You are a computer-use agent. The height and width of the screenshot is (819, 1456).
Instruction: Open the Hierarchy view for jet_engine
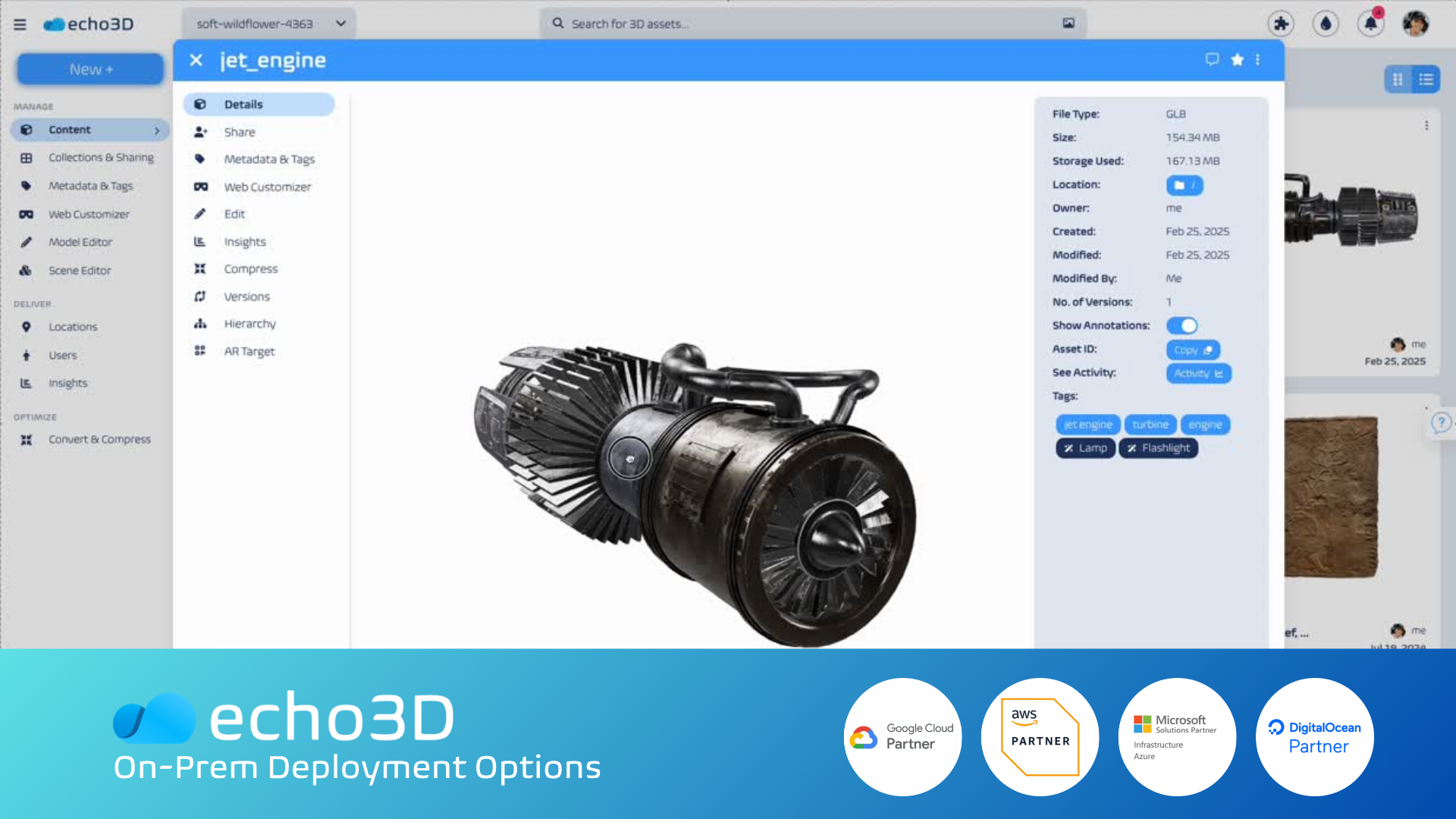coord(250,323)
